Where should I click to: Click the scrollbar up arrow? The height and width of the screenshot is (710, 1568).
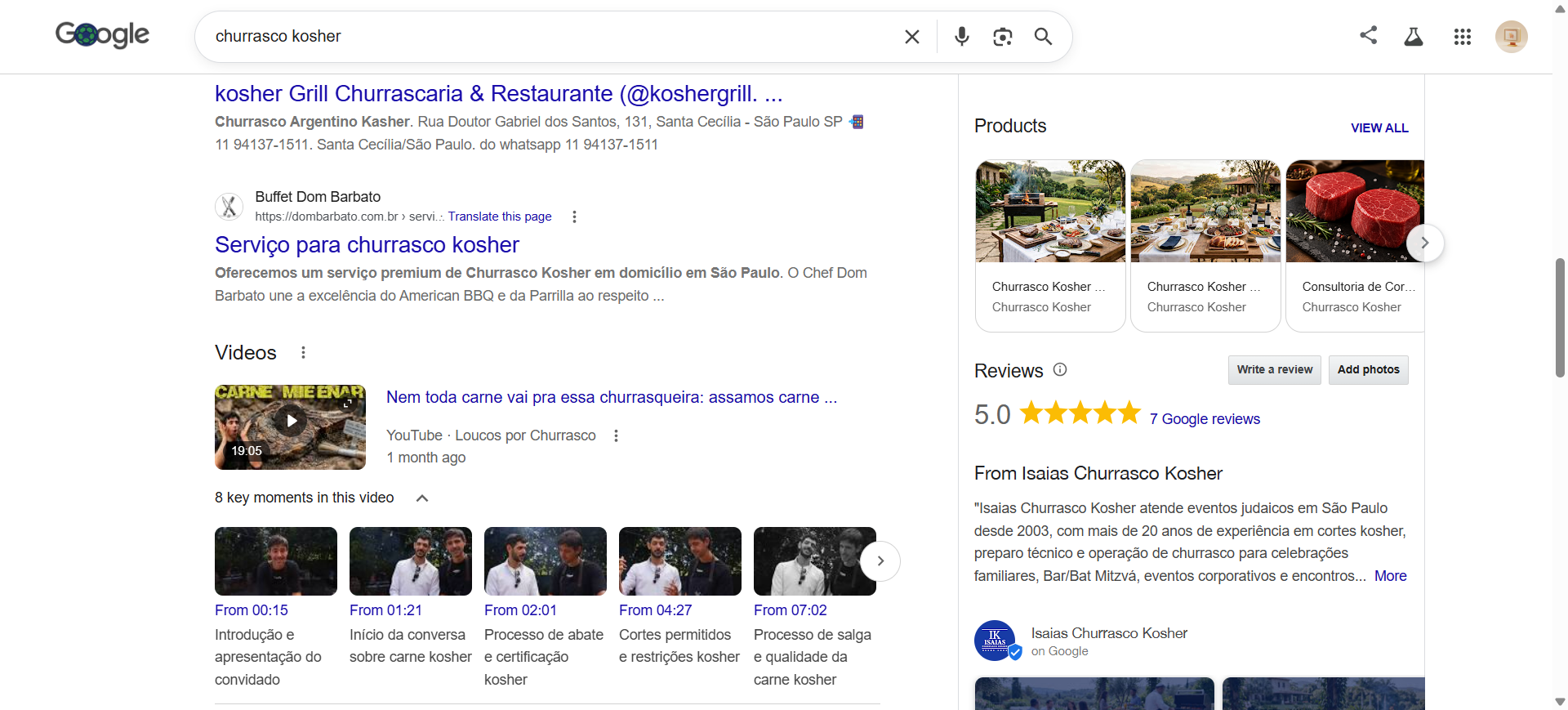coord(1561,7)
